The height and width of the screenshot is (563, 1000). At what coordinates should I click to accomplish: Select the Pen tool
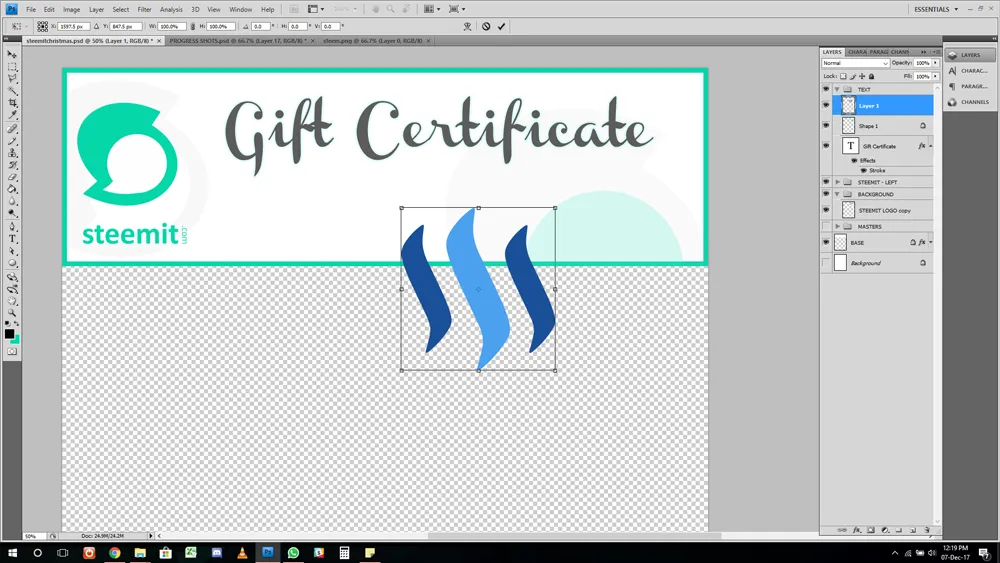pos(11,227)
